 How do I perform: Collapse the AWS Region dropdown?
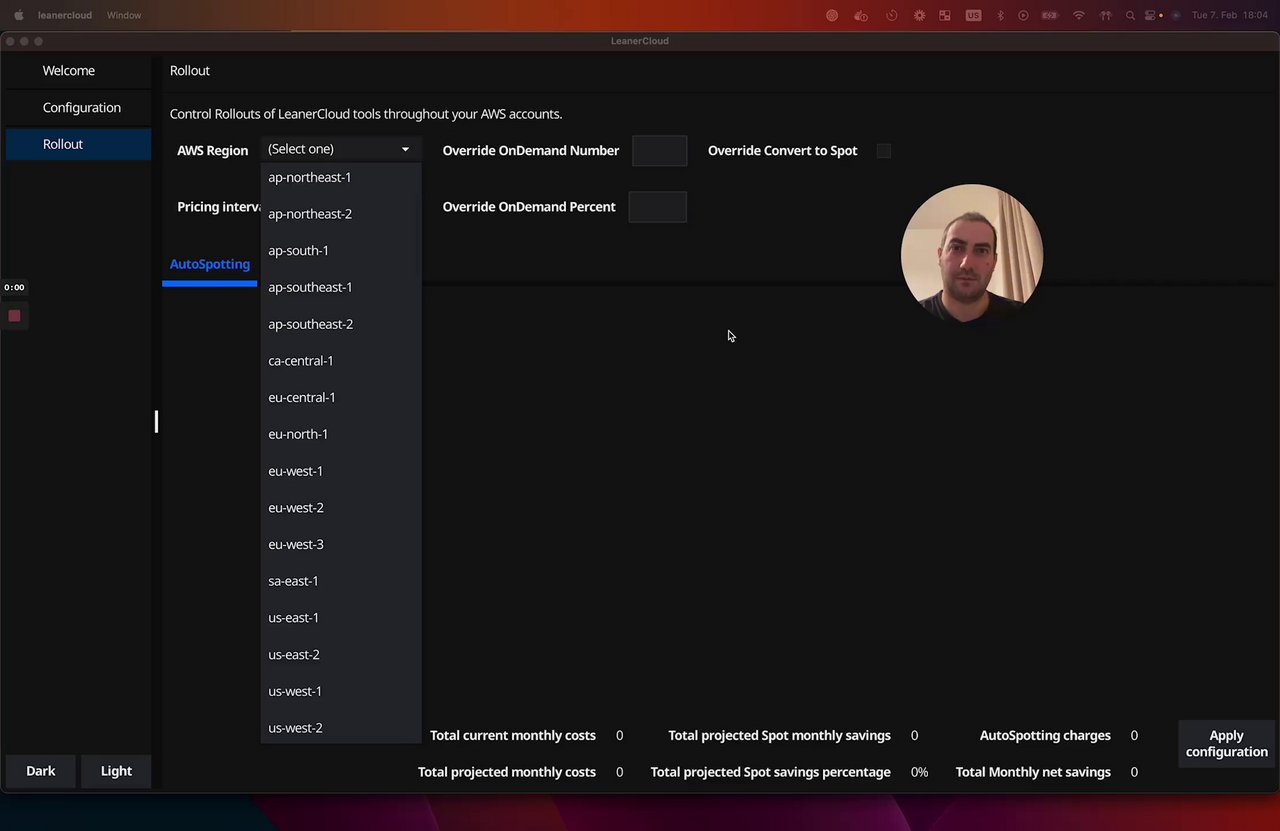click(340, 149)
